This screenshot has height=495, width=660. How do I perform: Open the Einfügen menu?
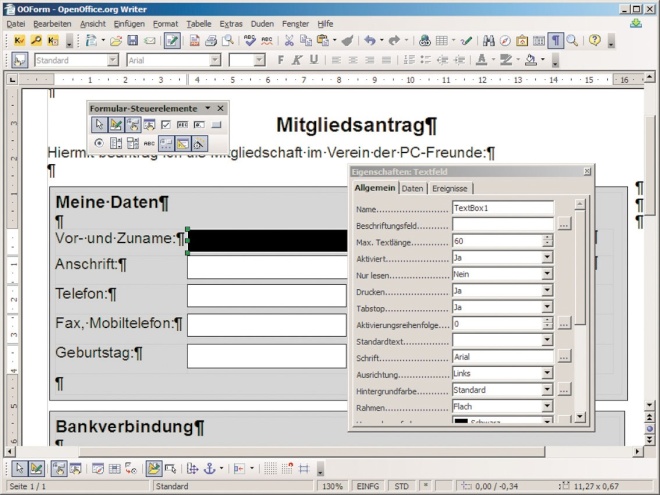[x=129, y=24]
